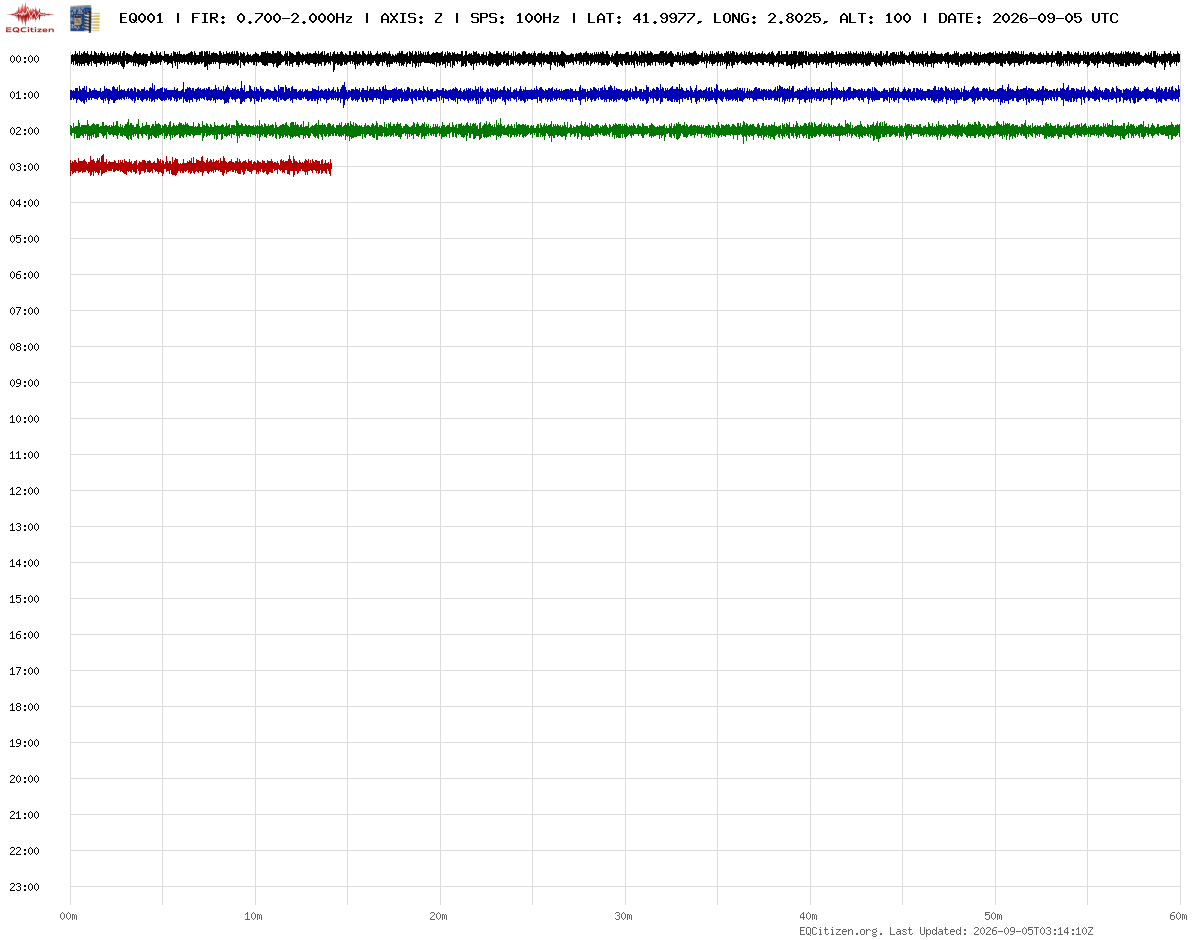Click the EQCitizen.org Last Updated footer
The image size is (1200, 940).
[x=946, y=931]
